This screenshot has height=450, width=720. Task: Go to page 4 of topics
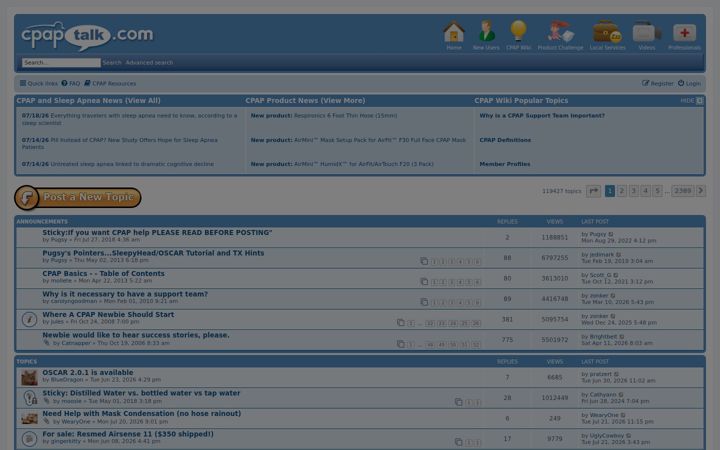click(646, 191)
